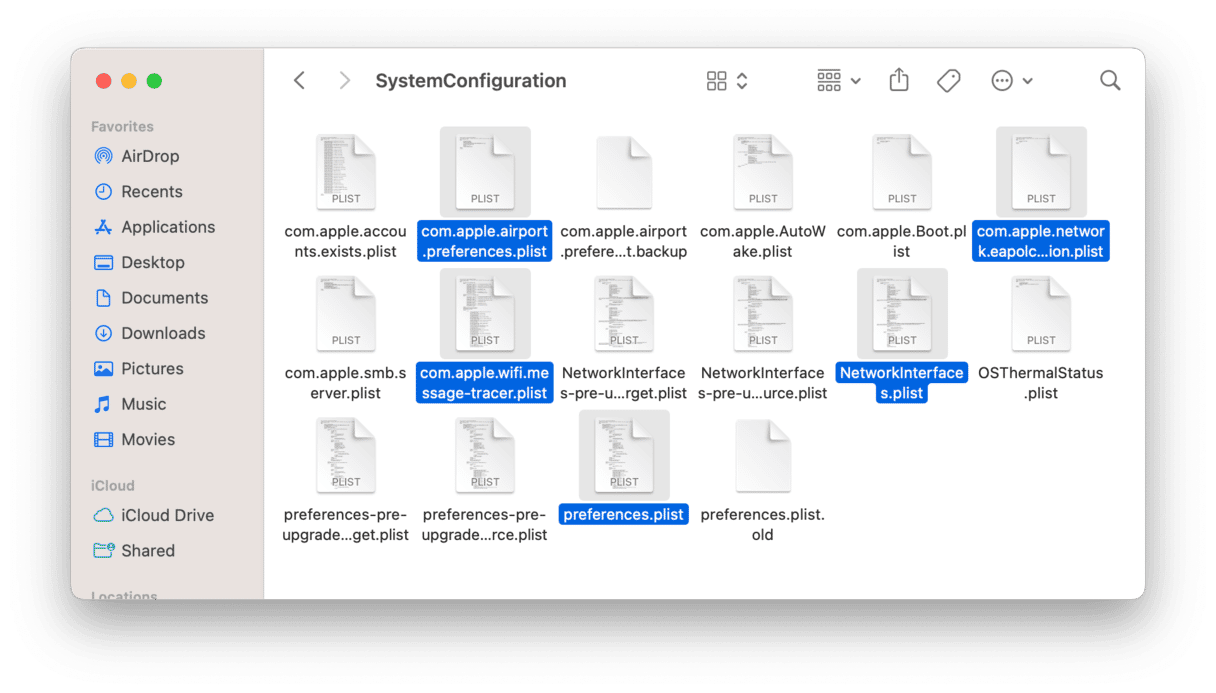Select Documents in the sidebar
Image resolution: width=1216 pixels, height=693 pixels.
150,298
